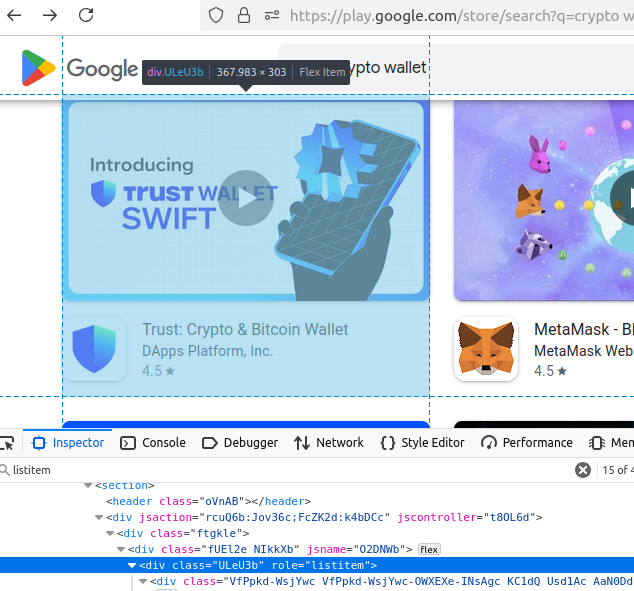
Task: Open the Debugger tab
Action: [x=240, y=443]
